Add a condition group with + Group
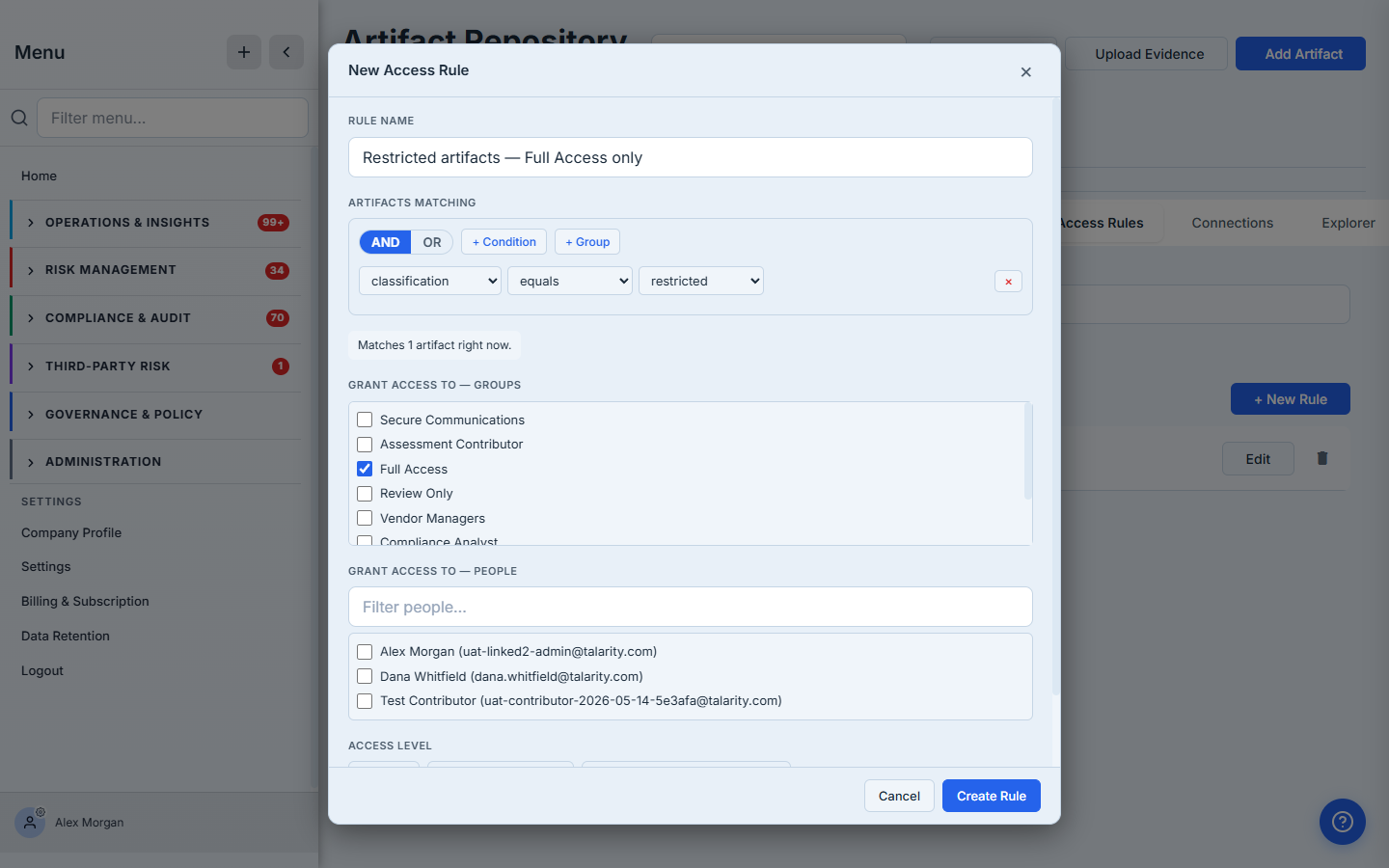 [587, 242]
